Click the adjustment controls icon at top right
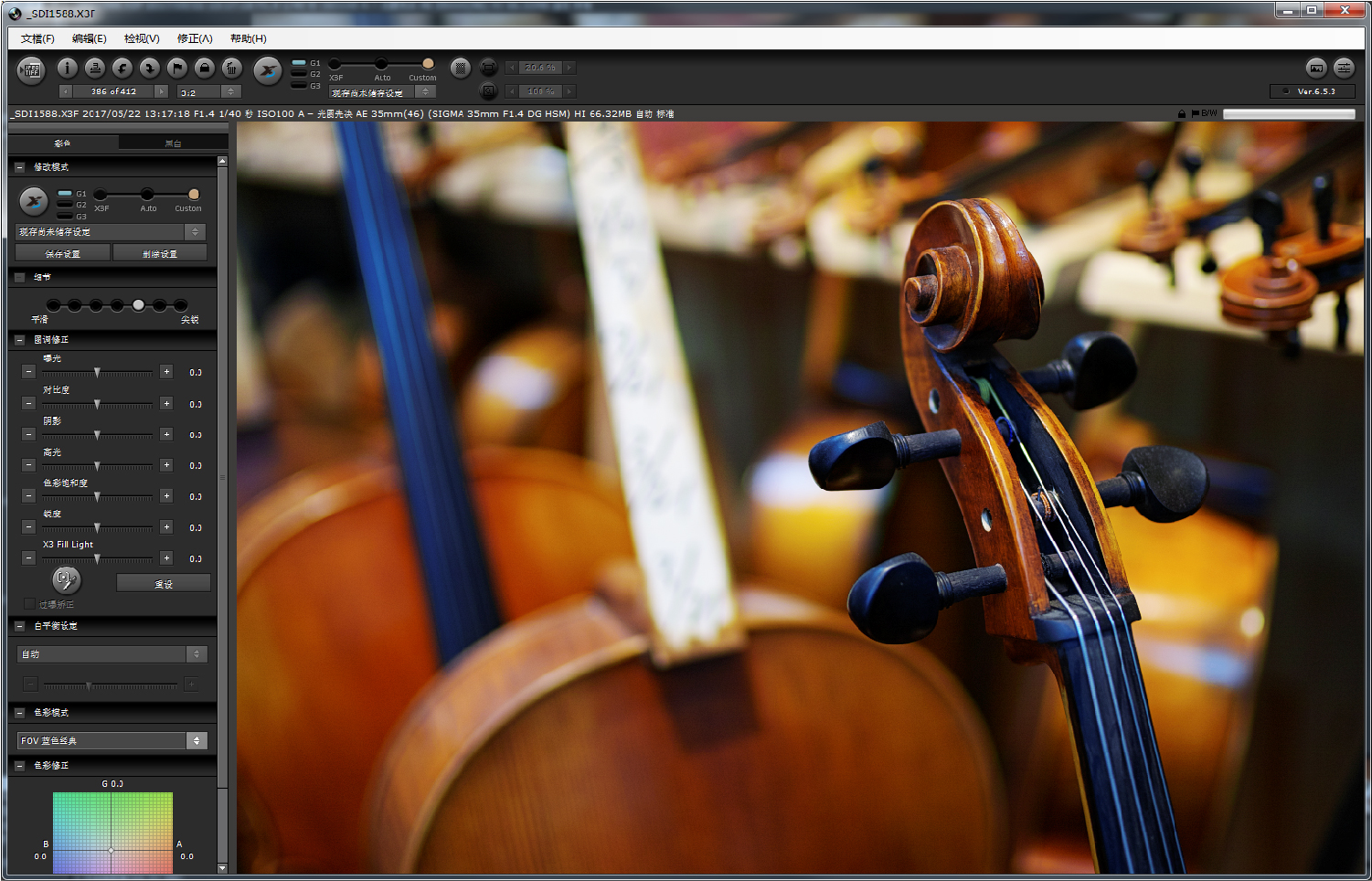The height and width of the screenshot is (881, 1372). tap(1344, 68)
